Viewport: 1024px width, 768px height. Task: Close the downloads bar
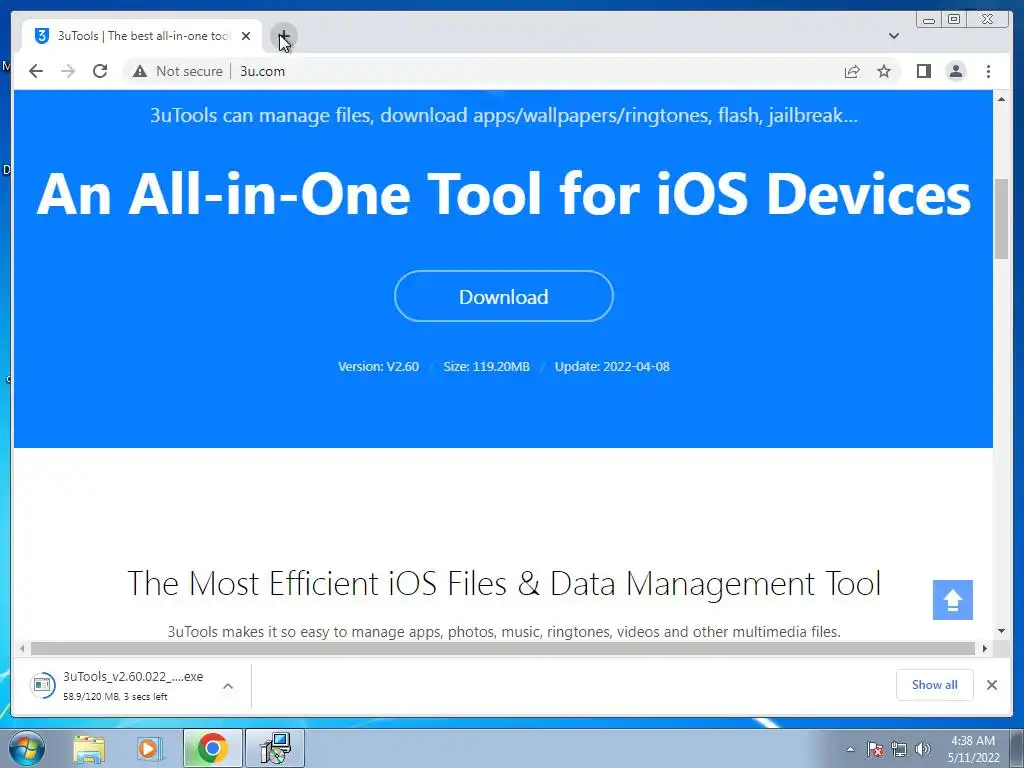[x=991, y=684]
